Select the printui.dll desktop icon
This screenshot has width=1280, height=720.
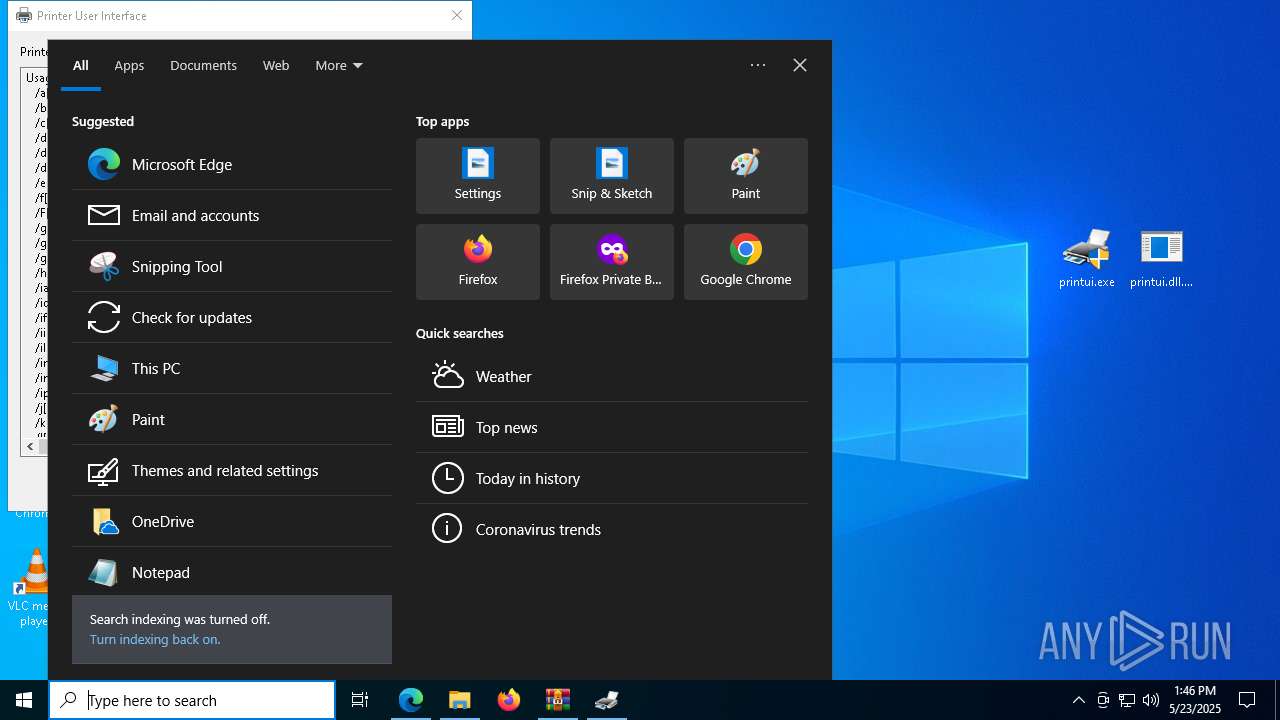pyautogui.click(x=1161, y=259)
